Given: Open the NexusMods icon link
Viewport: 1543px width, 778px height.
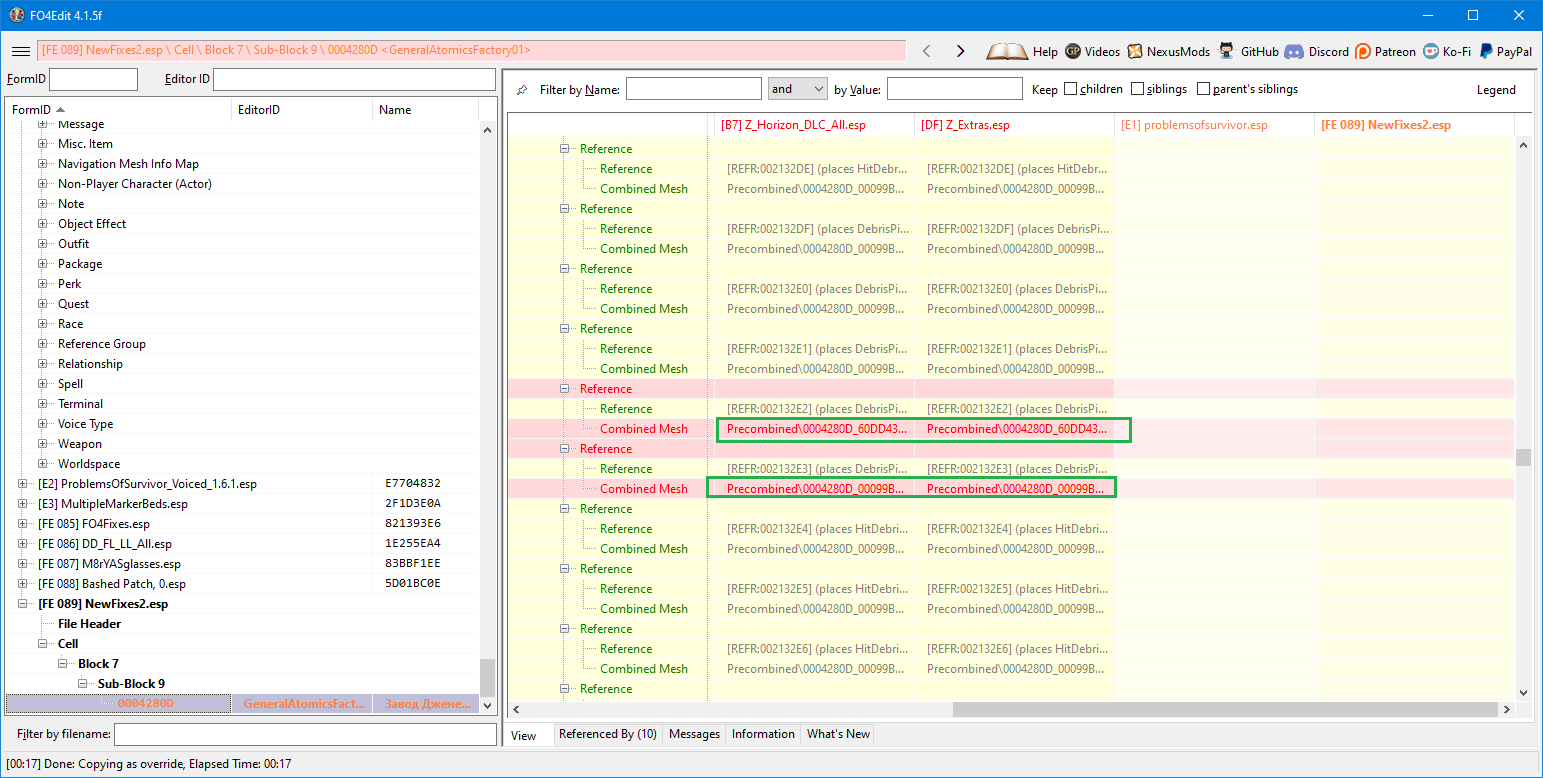Looking at the screenshot, I should coord(1135,51).
